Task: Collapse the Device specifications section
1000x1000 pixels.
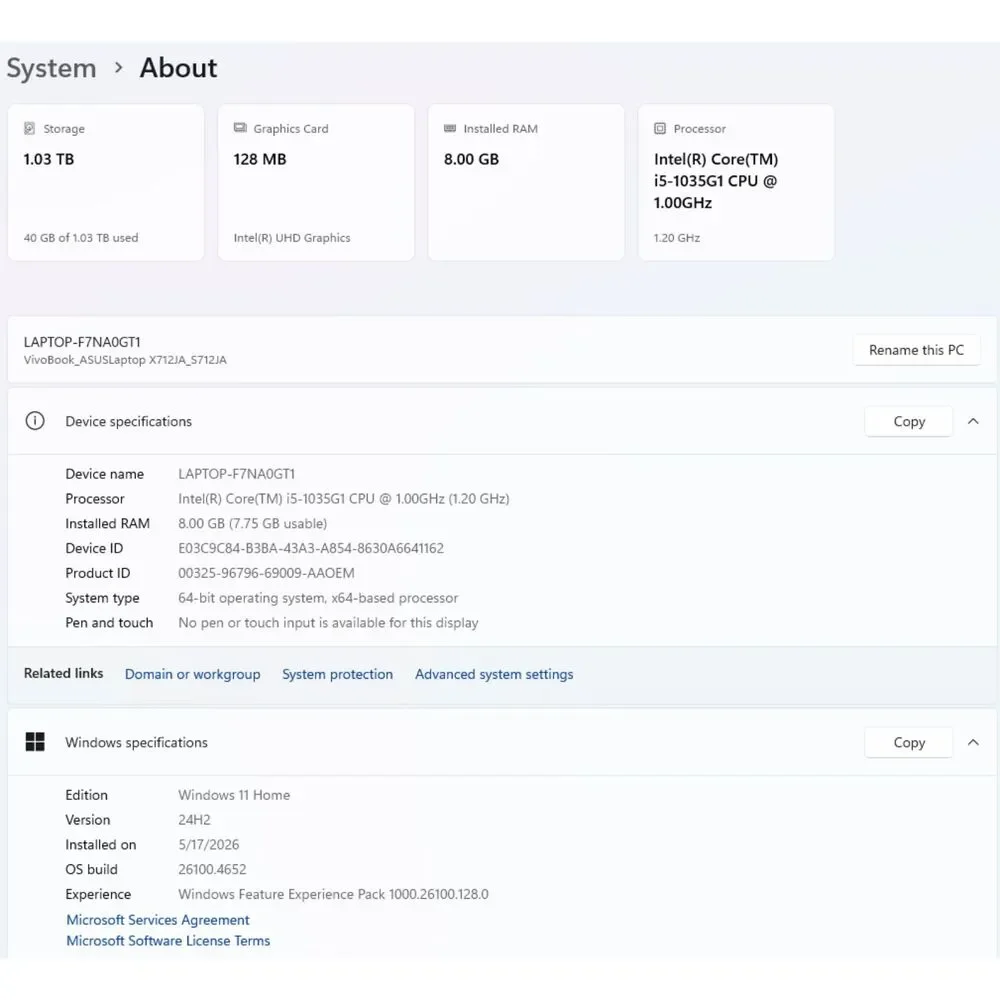Action: (x=973, y=421)
